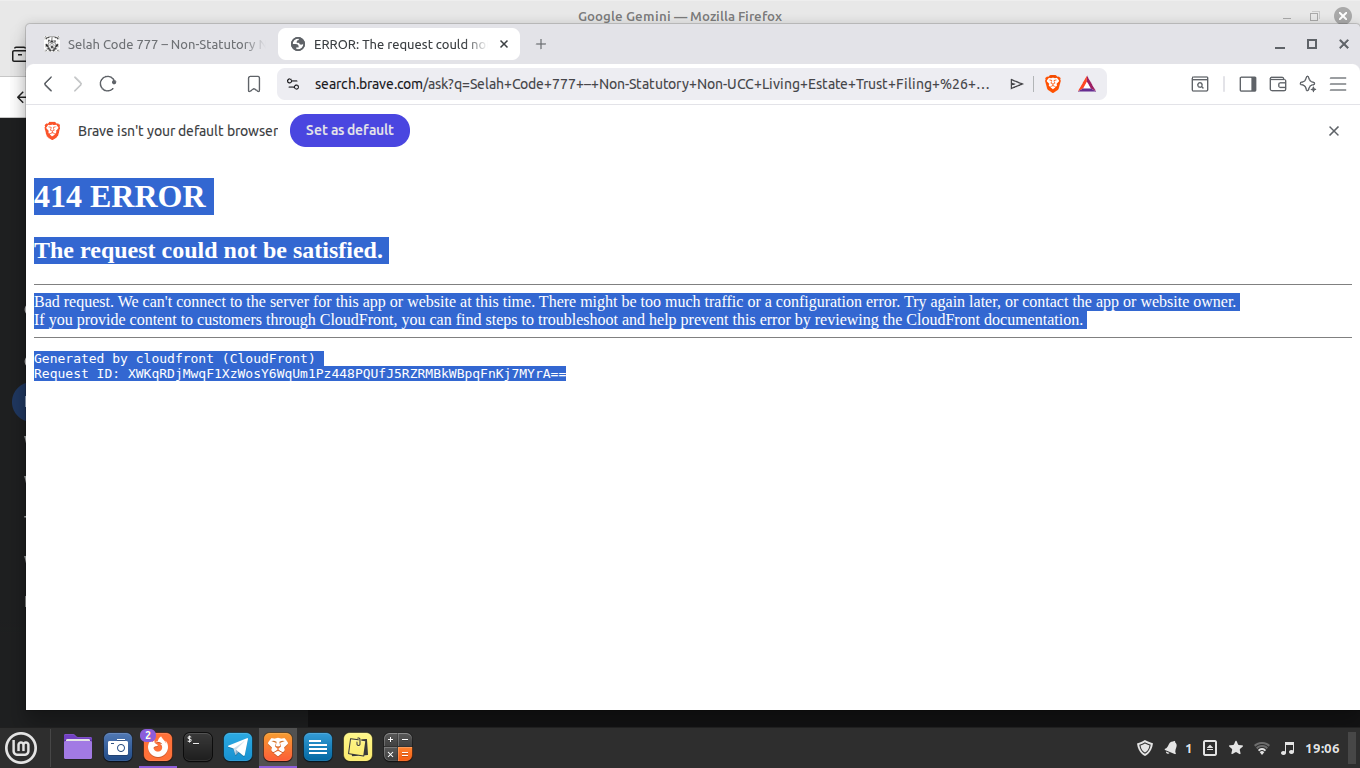Click Set as default button
Viewport: 1360px width, 768px height.
pos(349,130)
